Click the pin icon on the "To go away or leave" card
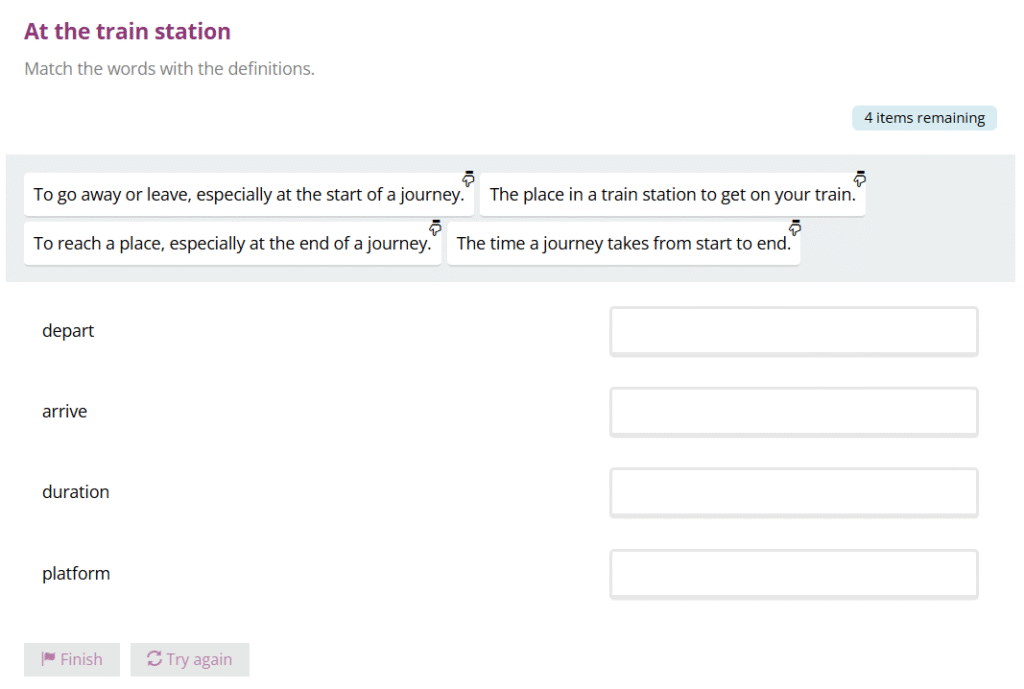This screenshot has height=689, width=1024. [x=468, y=178]
